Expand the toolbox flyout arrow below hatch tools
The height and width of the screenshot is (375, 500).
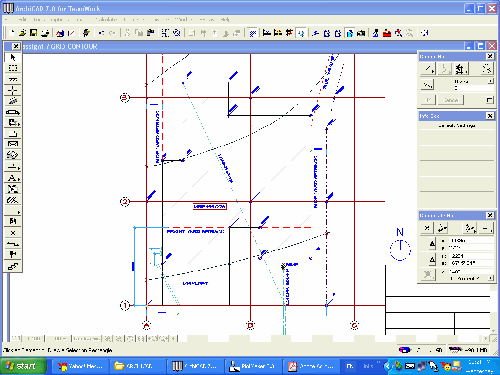pos(13,212)
